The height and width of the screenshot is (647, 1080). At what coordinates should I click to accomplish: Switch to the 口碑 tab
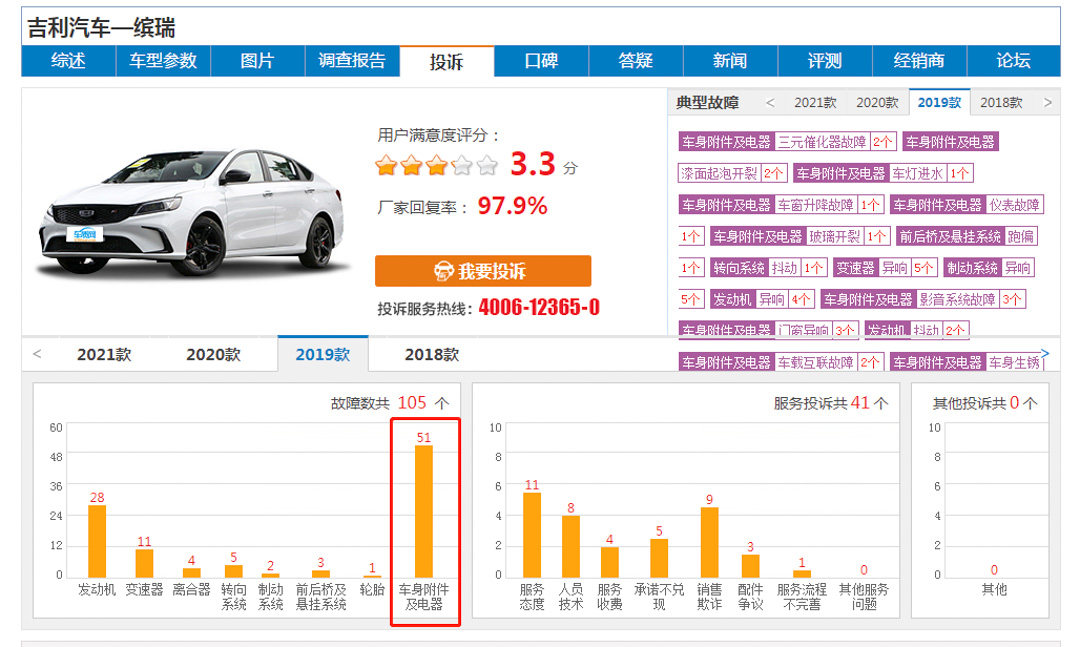coord(541,61)
